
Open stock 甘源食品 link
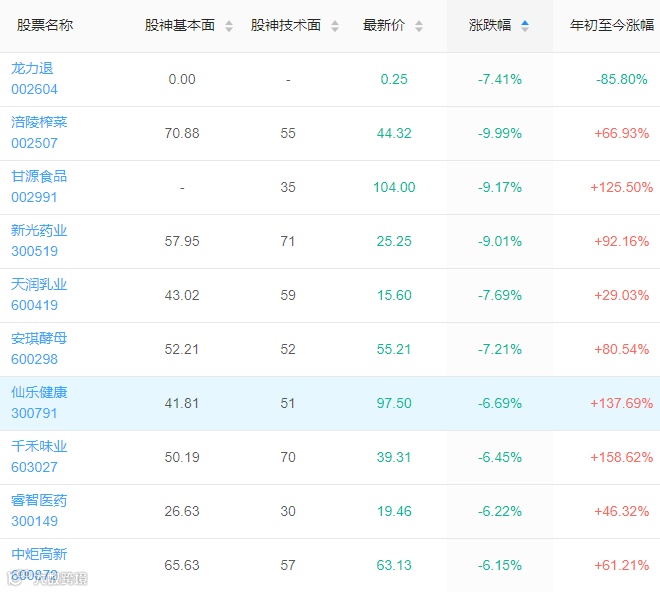(x=39, y=176)
